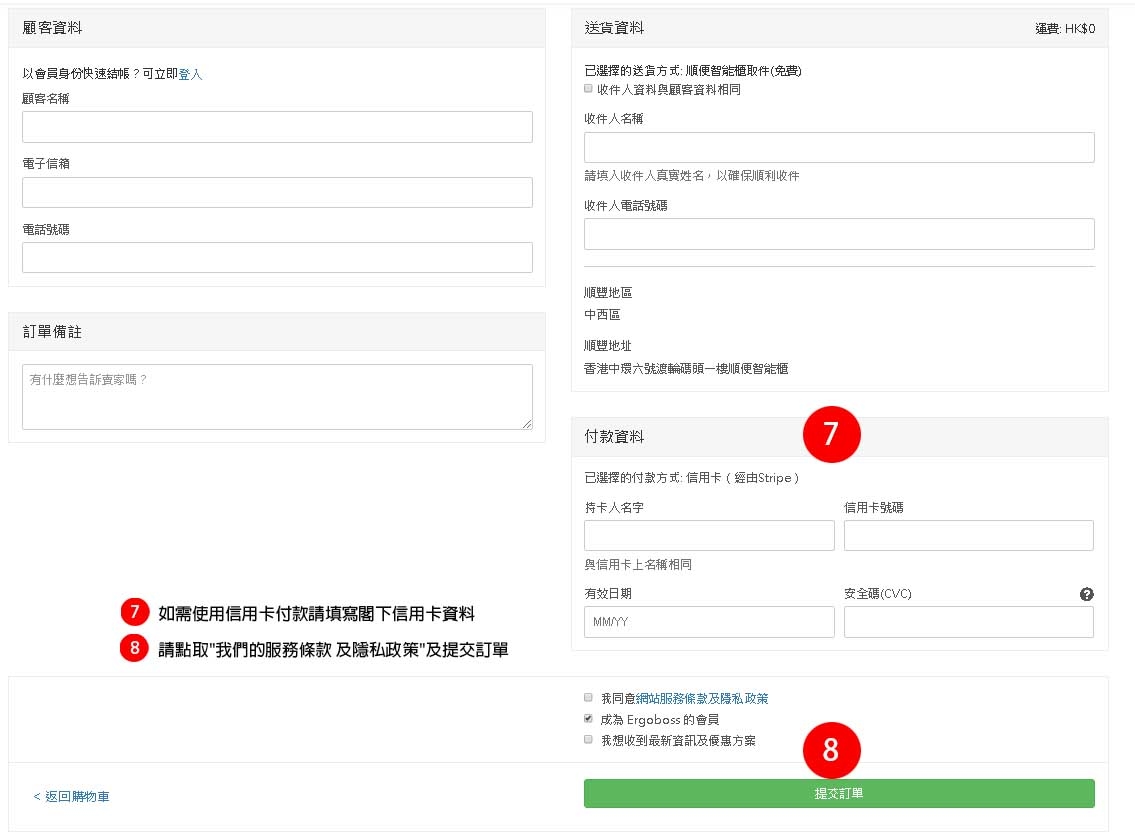Click the red number 7 badge above payment form
Image resolution: width=1135 pixels, height=833 pixels.
pos(831,433)
